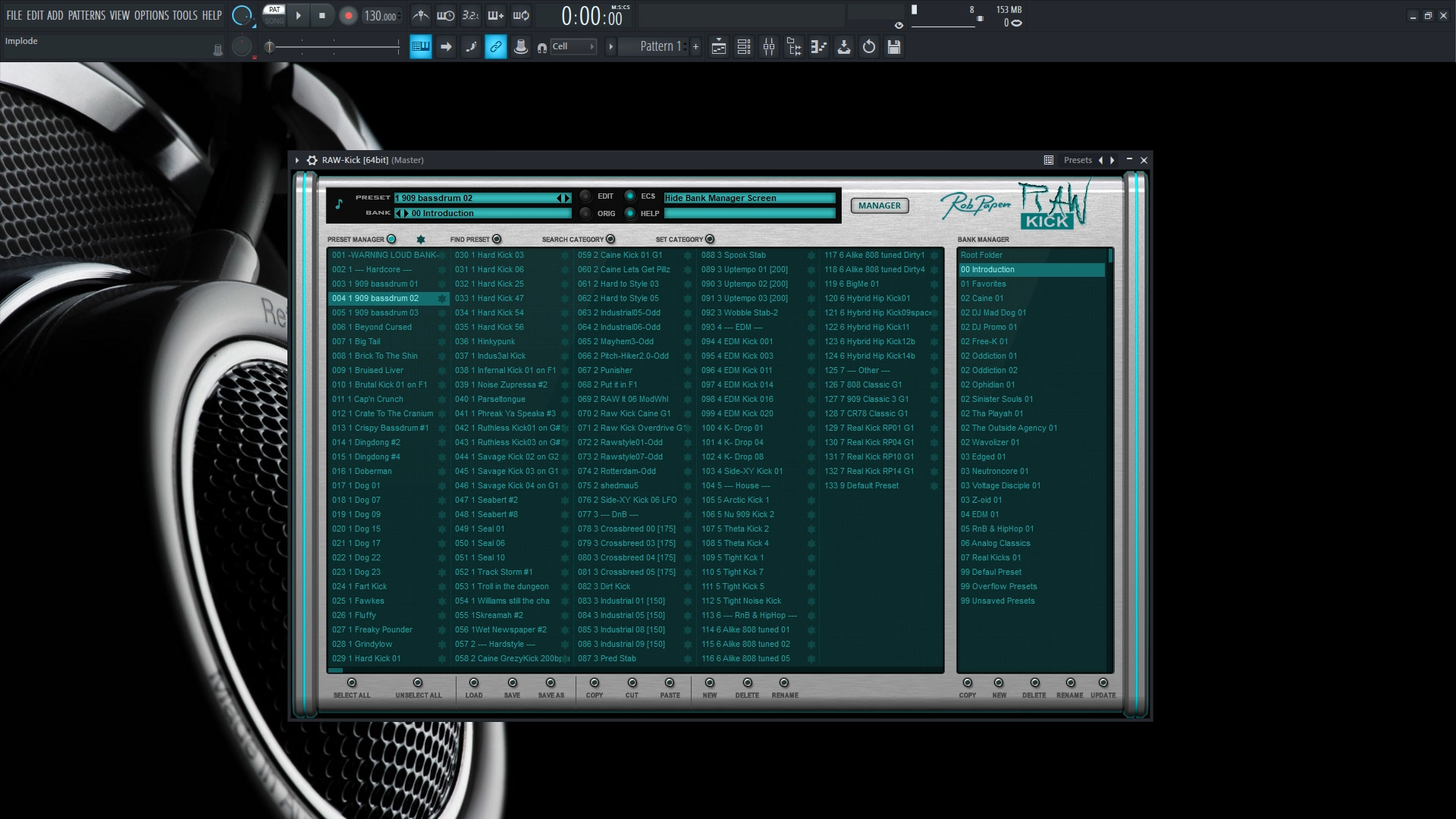Click the render/export download icon
Viewport: 1456px width, 819px height.
(x=844, y=47)
